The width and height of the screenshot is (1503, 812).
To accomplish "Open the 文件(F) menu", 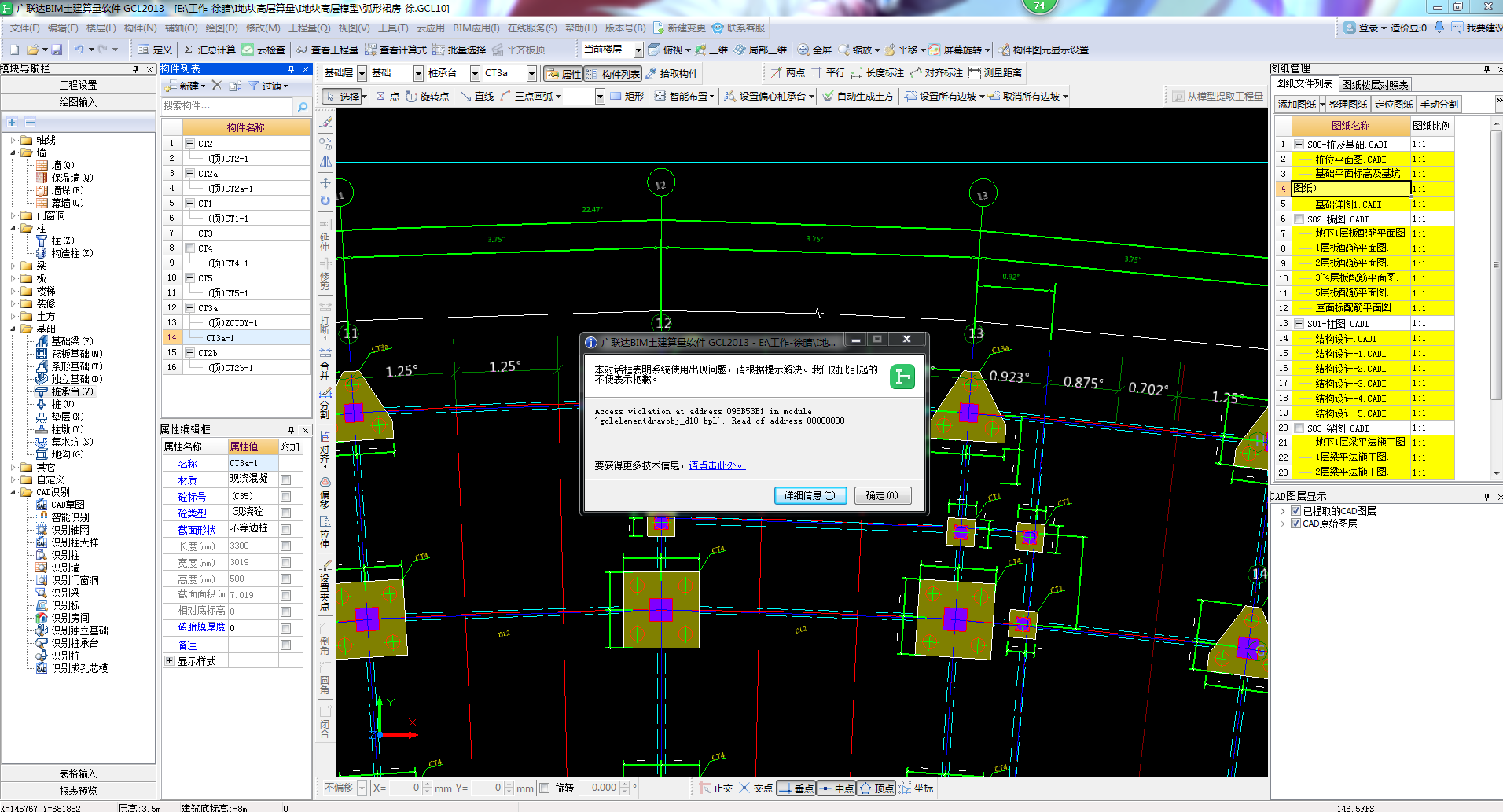I will 24,28.
